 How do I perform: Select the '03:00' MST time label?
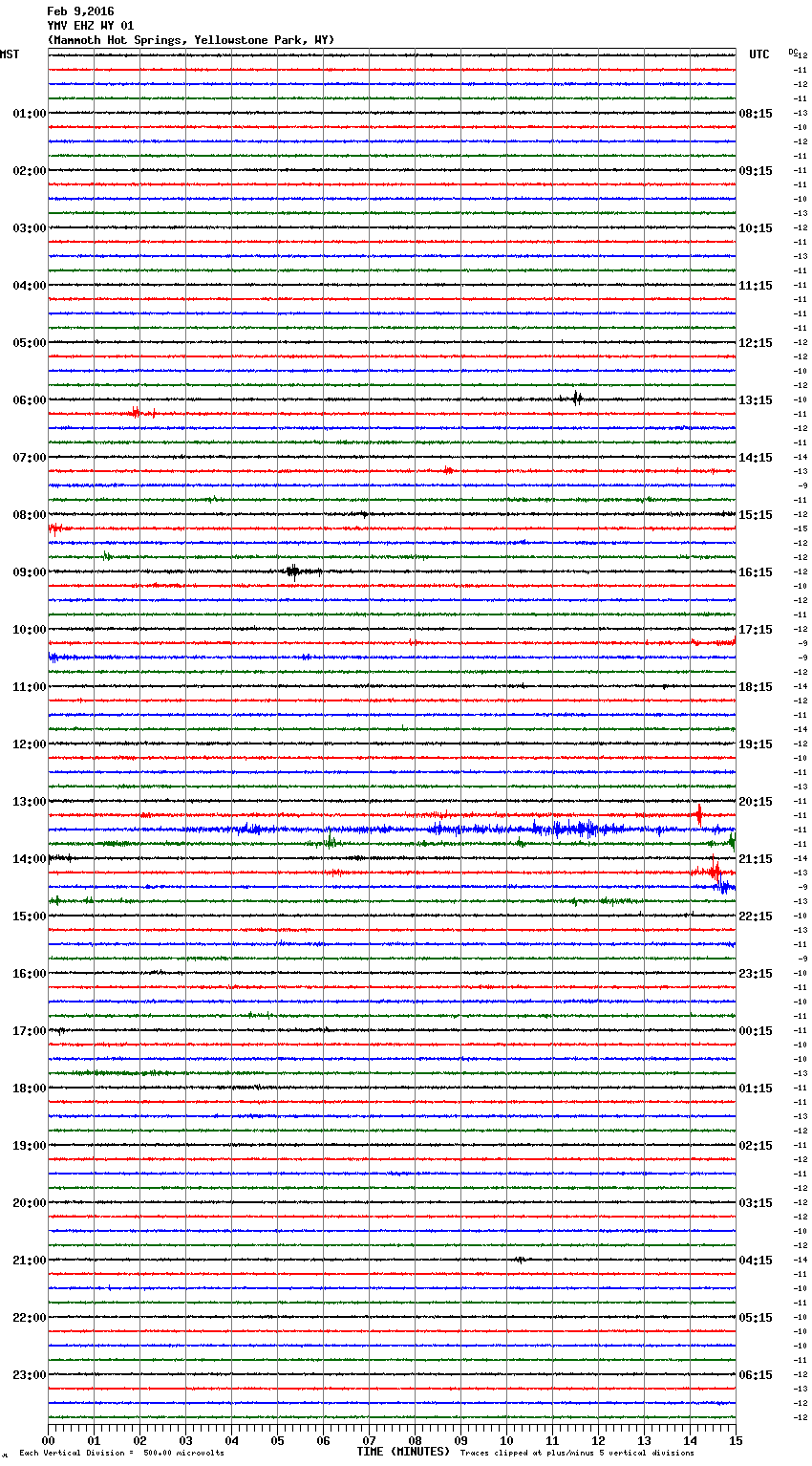click(30, 228)
